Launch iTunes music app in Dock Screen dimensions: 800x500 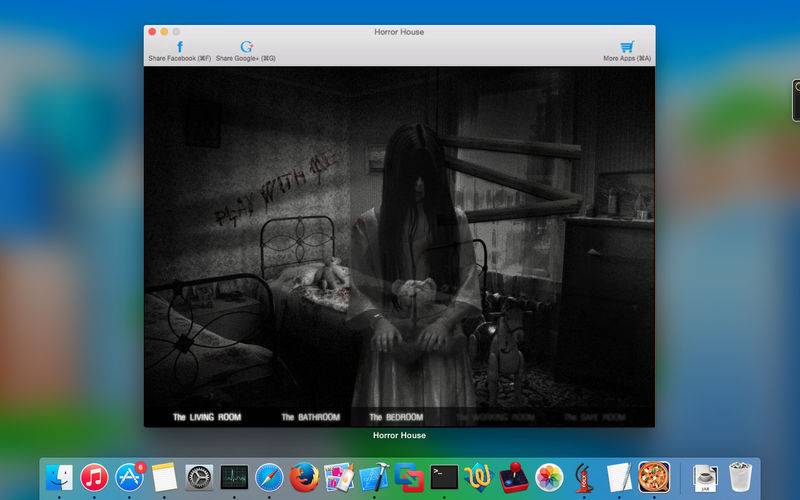(94, 478)
